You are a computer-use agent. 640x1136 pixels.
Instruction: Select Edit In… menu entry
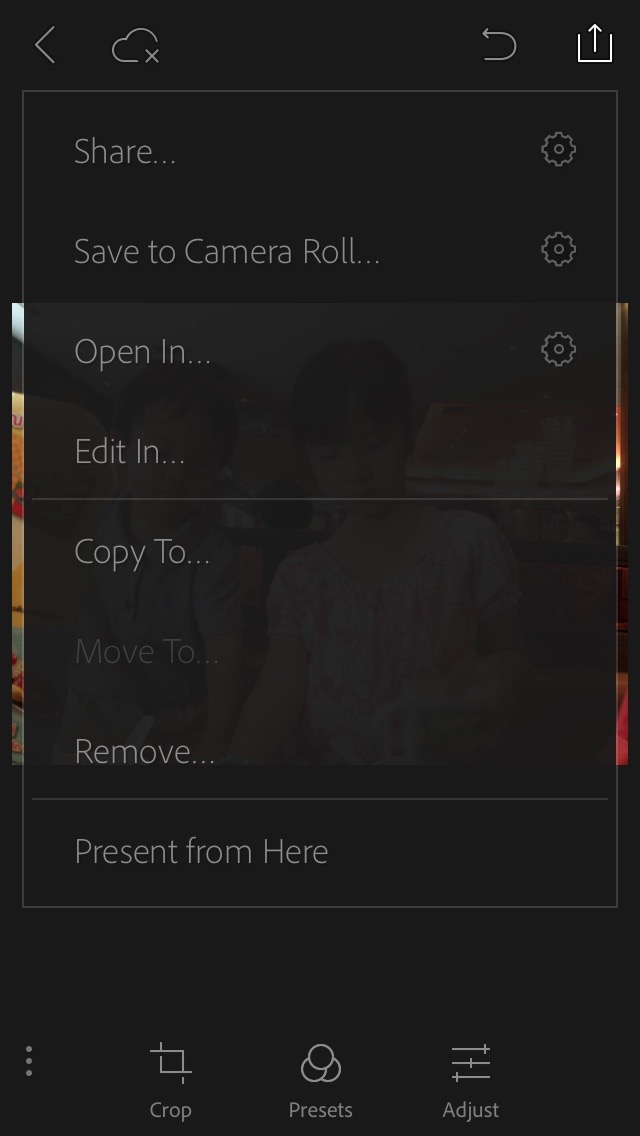130,452
